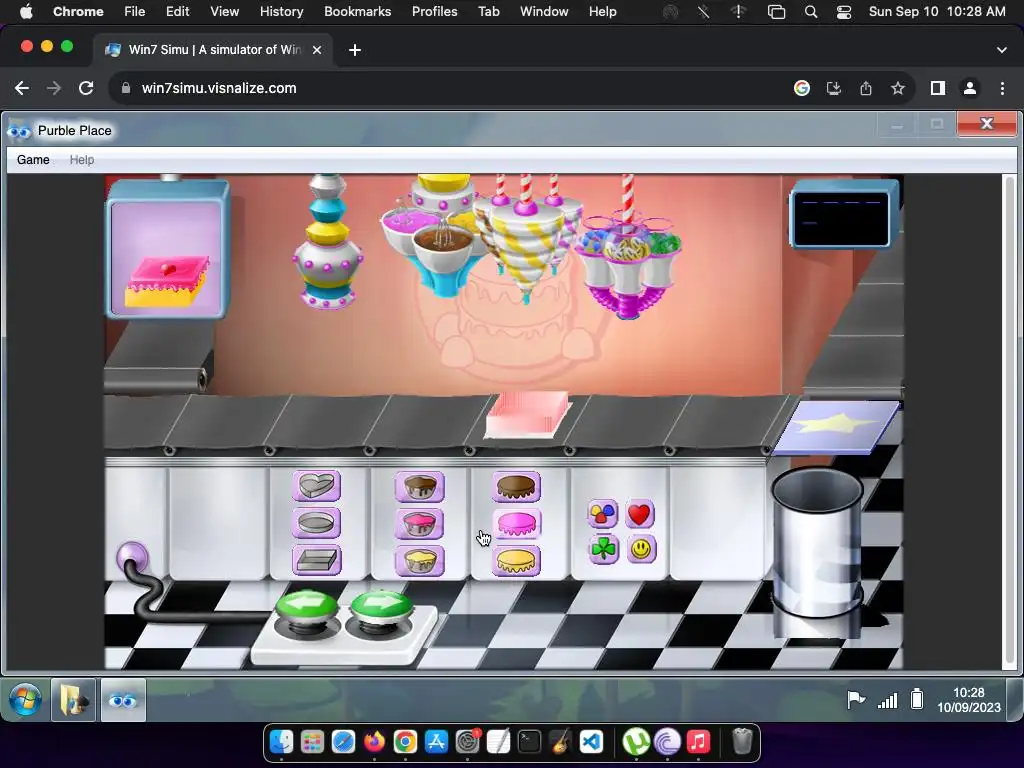This screenshot has height=768, width=1024.
Task: Add the colored balls decoration
Action: pyautogui.click(x=602, y=514)
